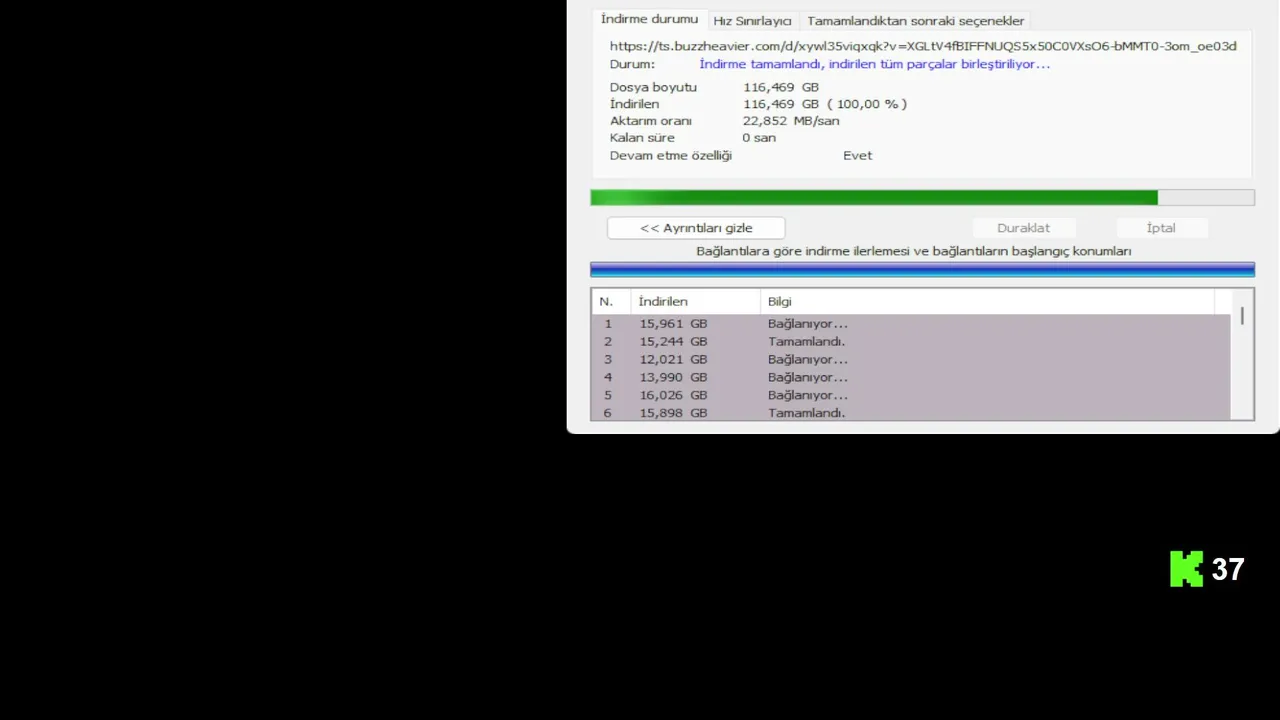The width and height of the screenshot is (1280, 720).
Task: Click the Devam etme özelliği Evet value
Action: point(857,156)
